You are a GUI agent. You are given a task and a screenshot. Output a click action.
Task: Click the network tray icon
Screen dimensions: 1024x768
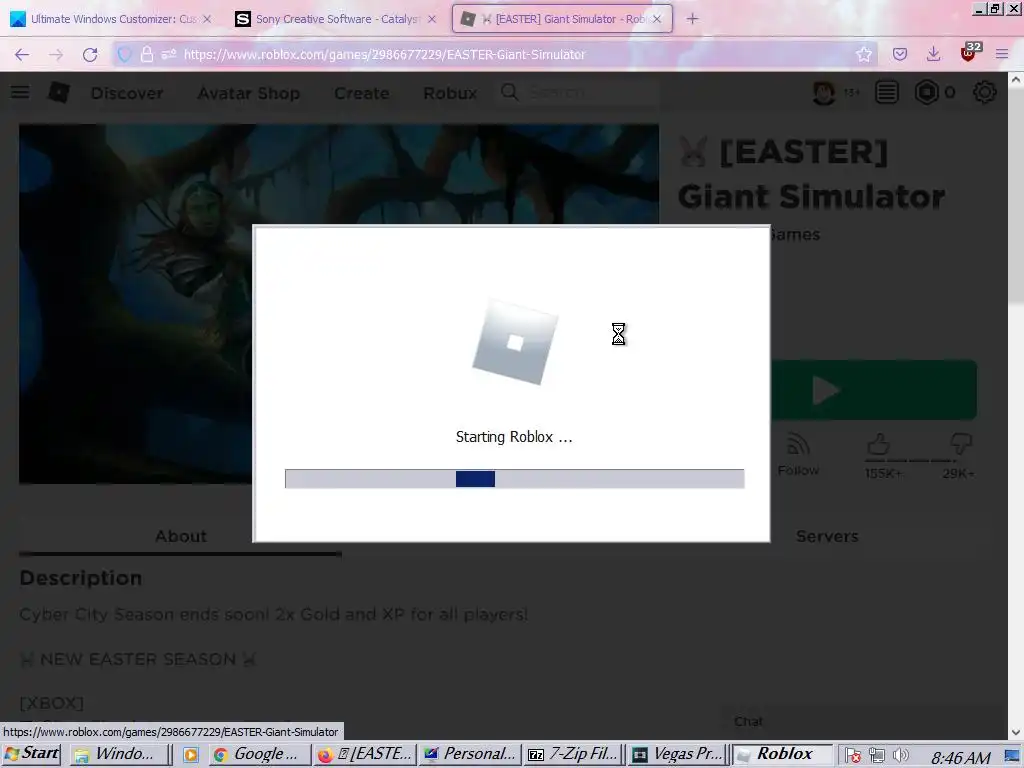[x=877, y=756]
